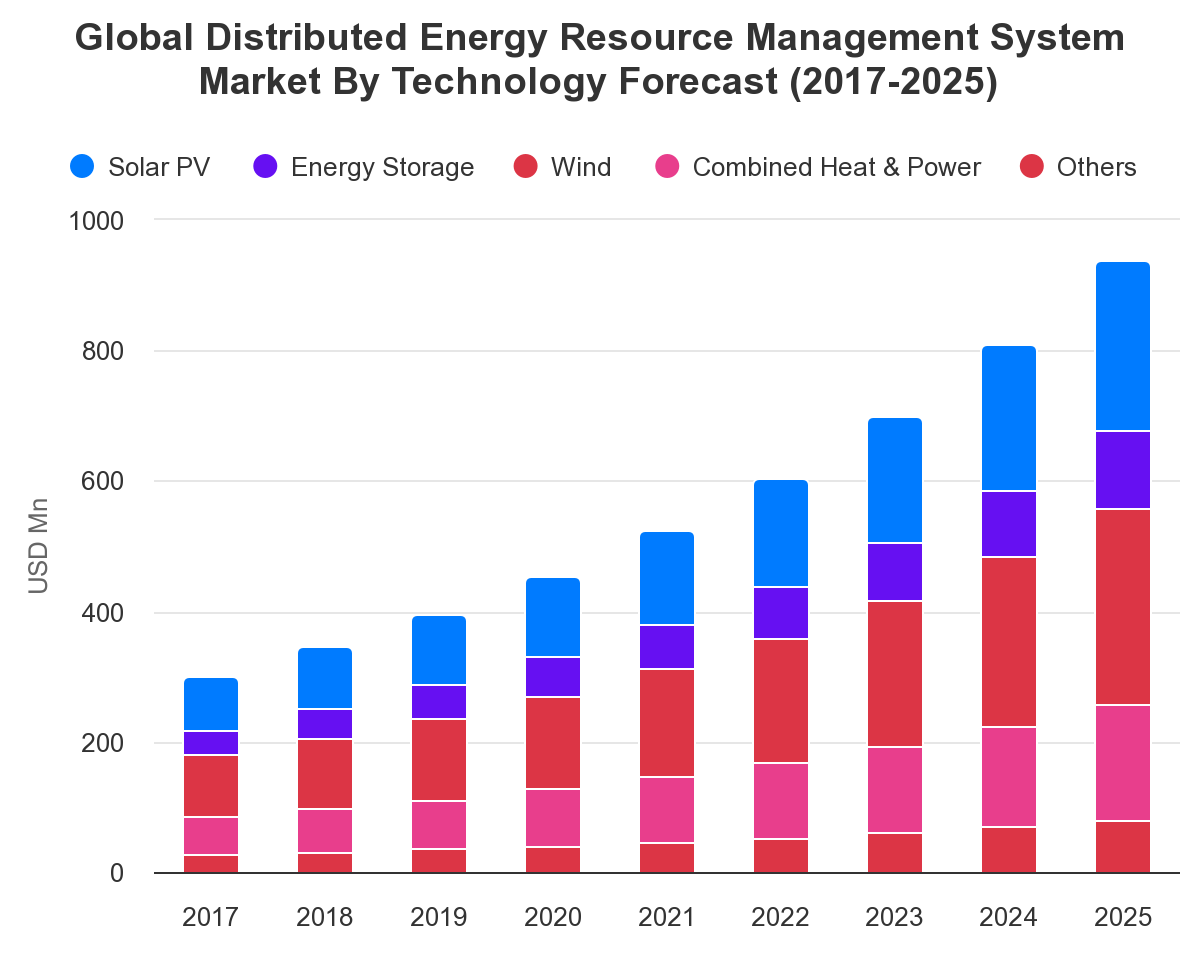Click the 2021 x-axis label

(667, 917)
